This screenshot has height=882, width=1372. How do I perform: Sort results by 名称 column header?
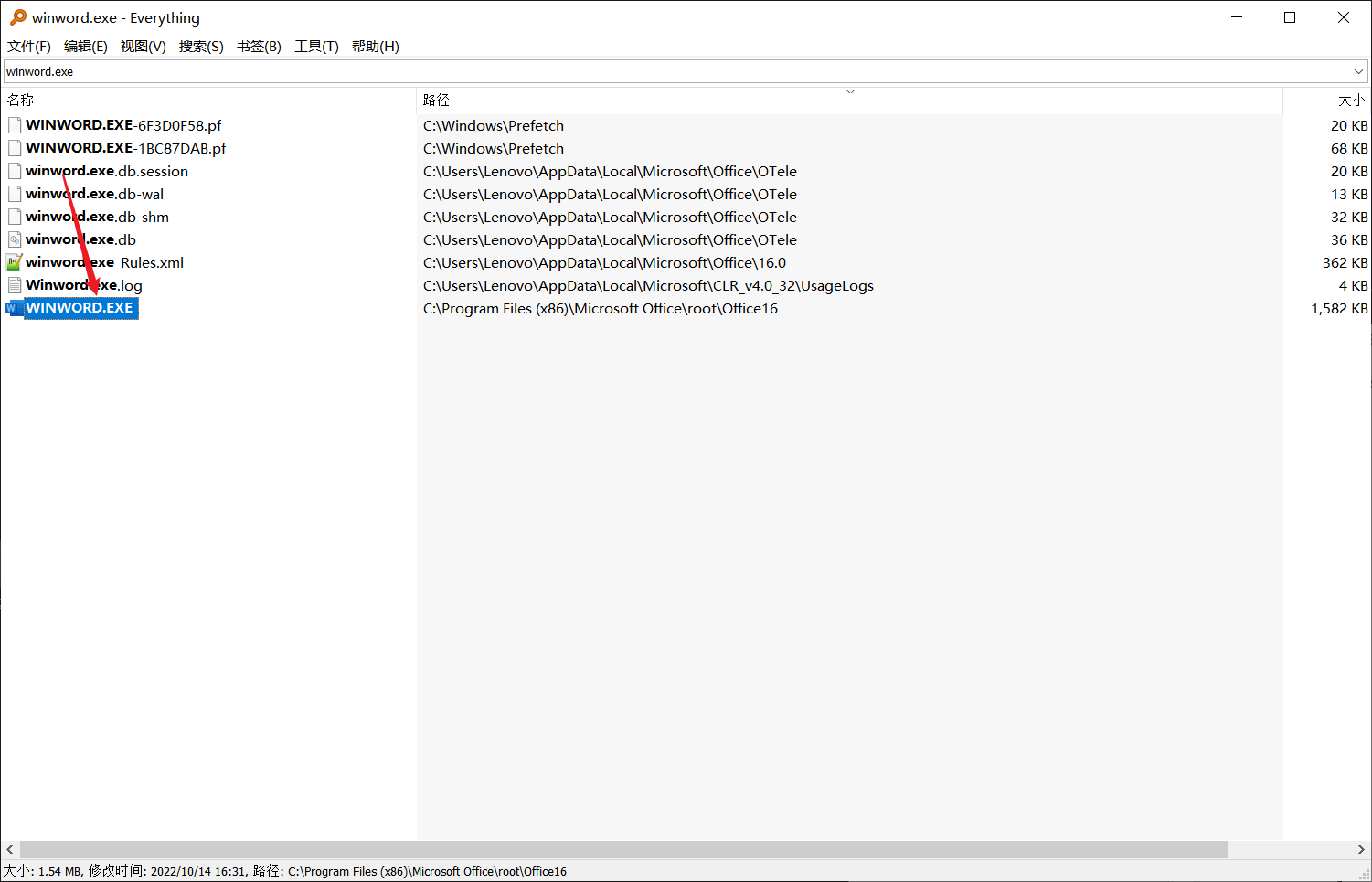coord(208,100)
